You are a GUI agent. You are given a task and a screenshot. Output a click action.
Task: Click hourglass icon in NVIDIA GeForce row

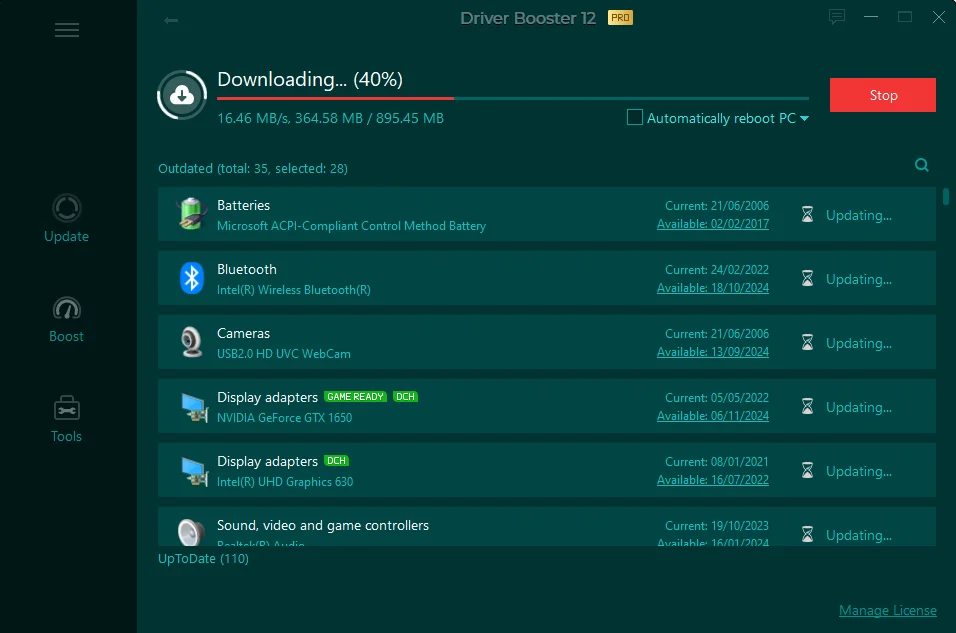tap(807, 406)
